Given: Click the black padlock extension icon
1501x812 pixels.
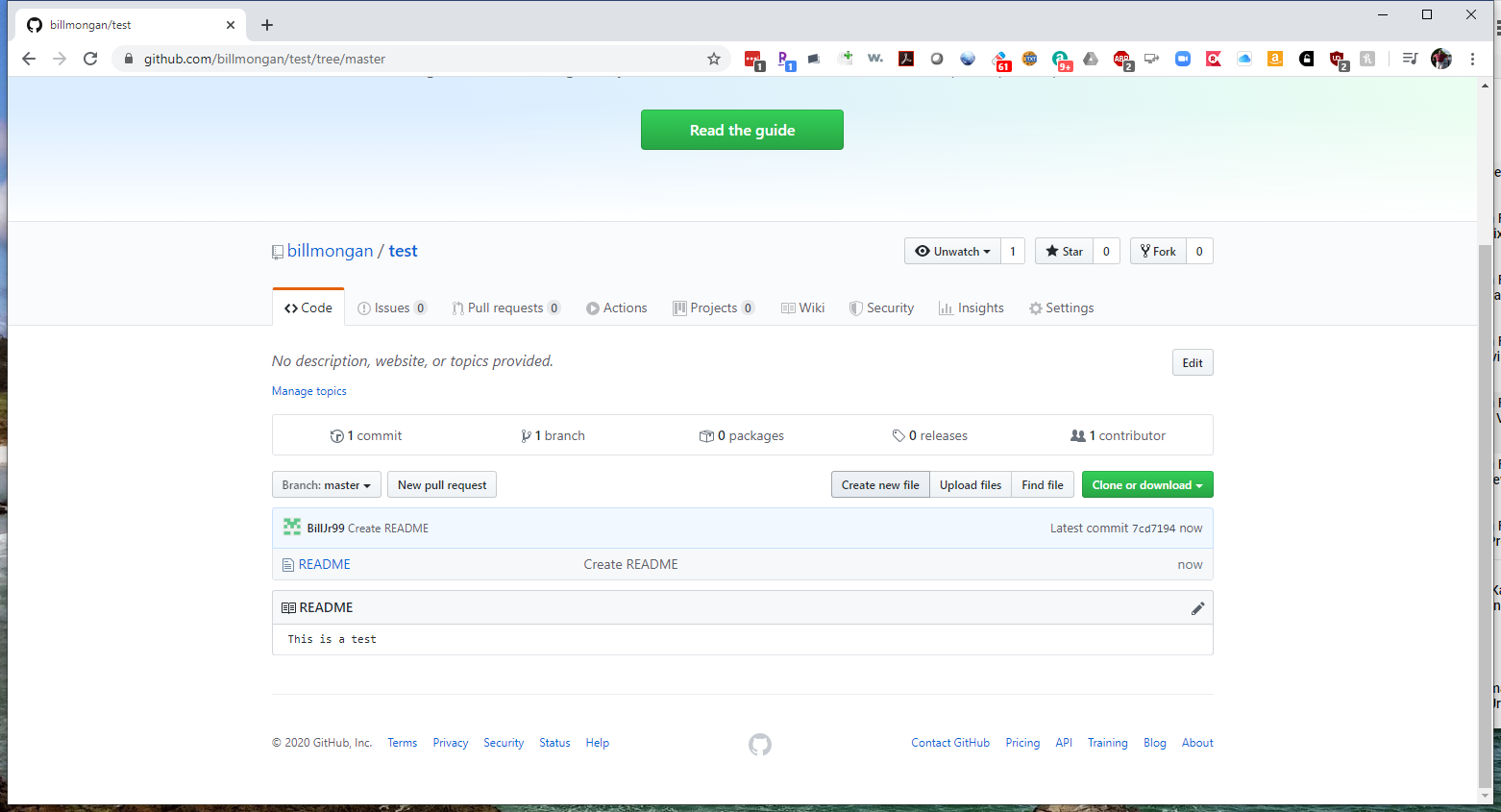Looking at the screenshot, I should 1306,59.
